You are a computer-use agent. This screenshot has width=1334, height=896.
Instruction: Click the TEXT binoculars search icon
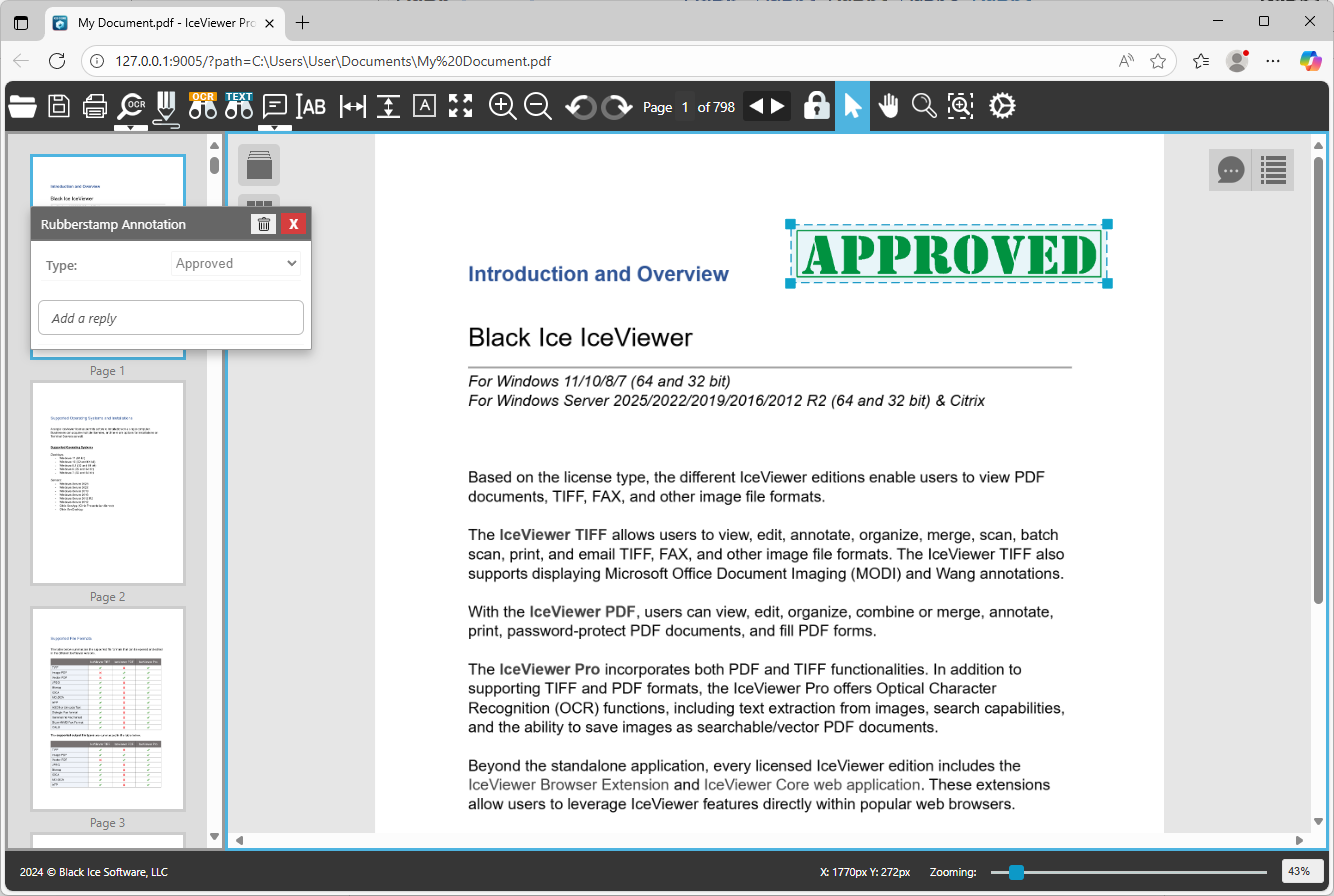pyautogui.click(x=239, y=106)
